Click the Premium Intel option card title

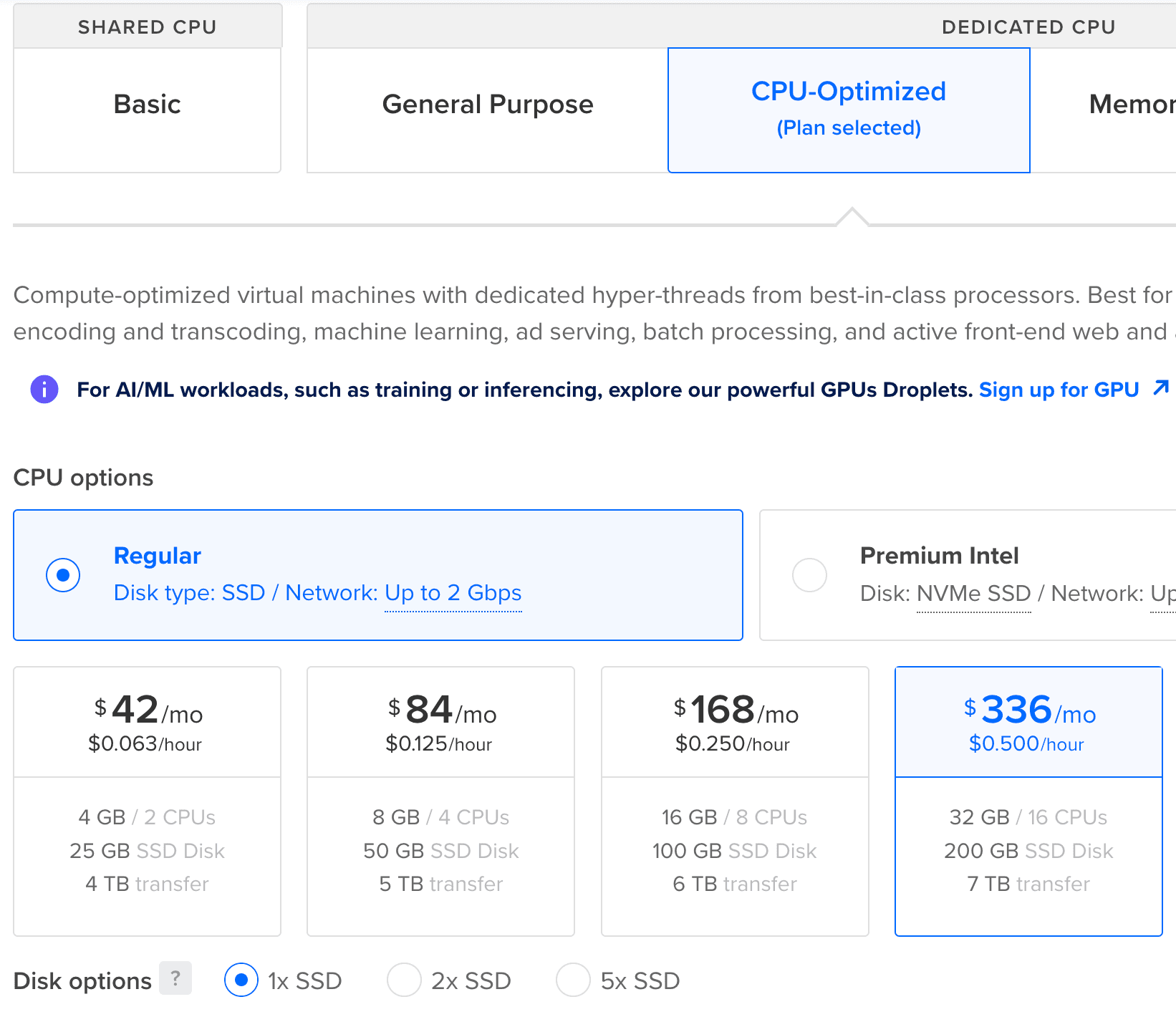click(939, 556)
